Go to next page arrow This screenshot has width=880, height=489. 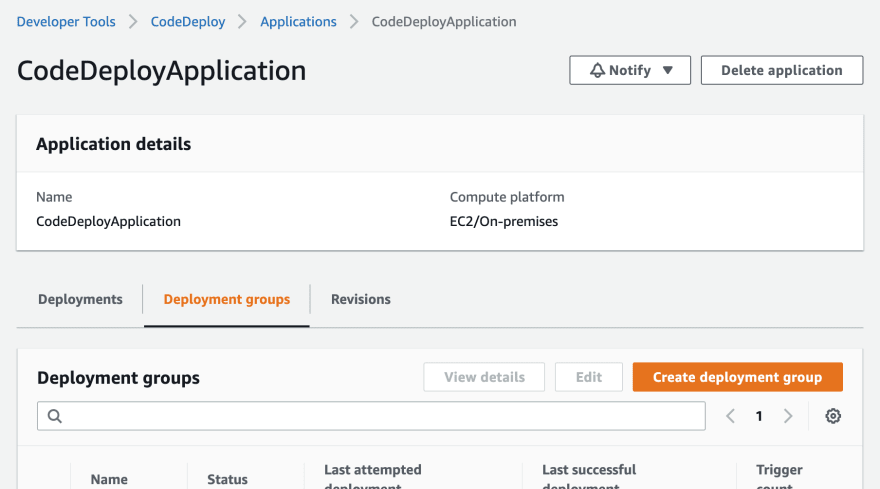788,416
